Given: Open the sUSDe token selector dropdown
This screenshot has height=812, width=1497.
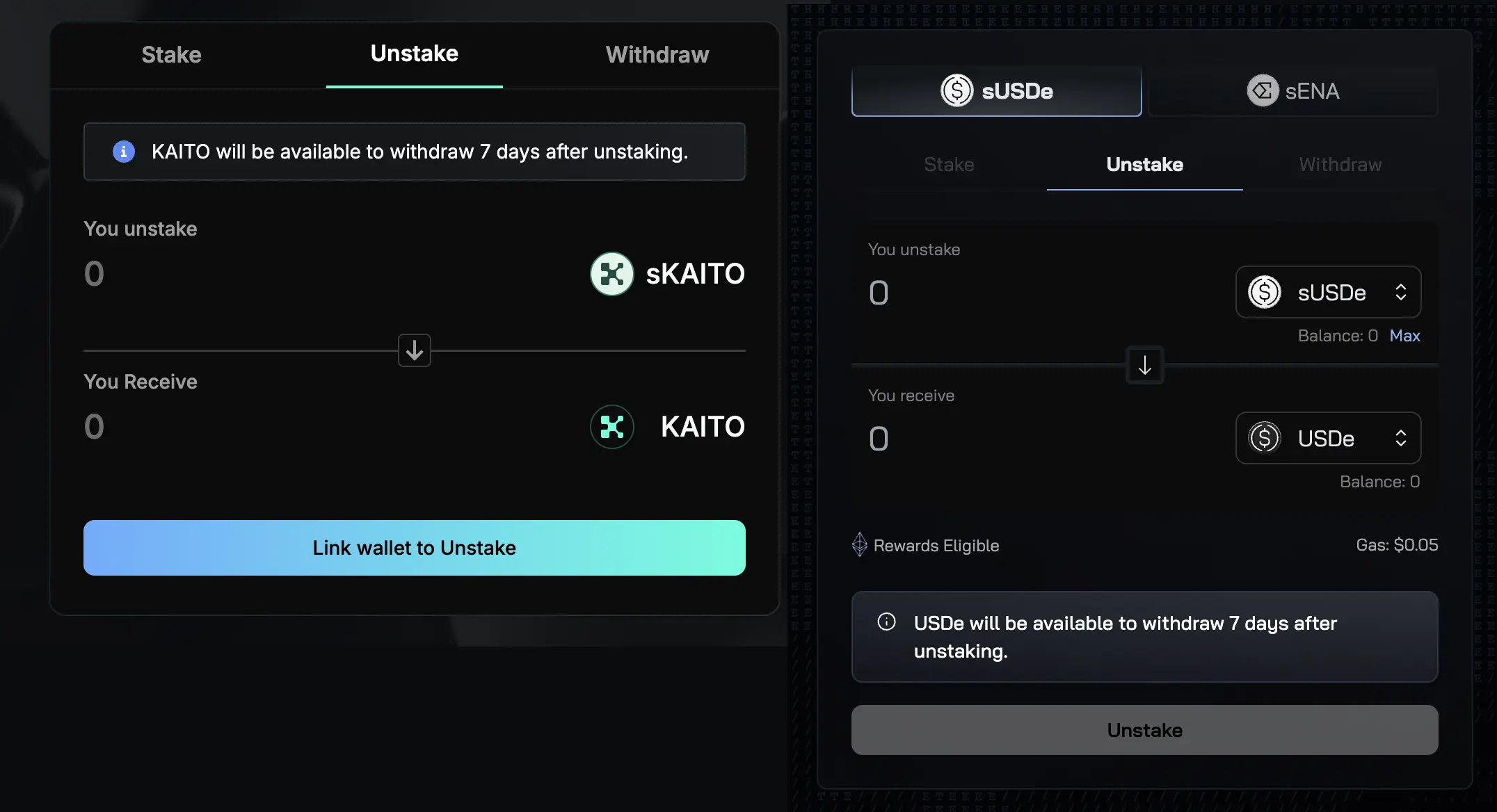Looking at the screenshot, I should click(1327, 292).
